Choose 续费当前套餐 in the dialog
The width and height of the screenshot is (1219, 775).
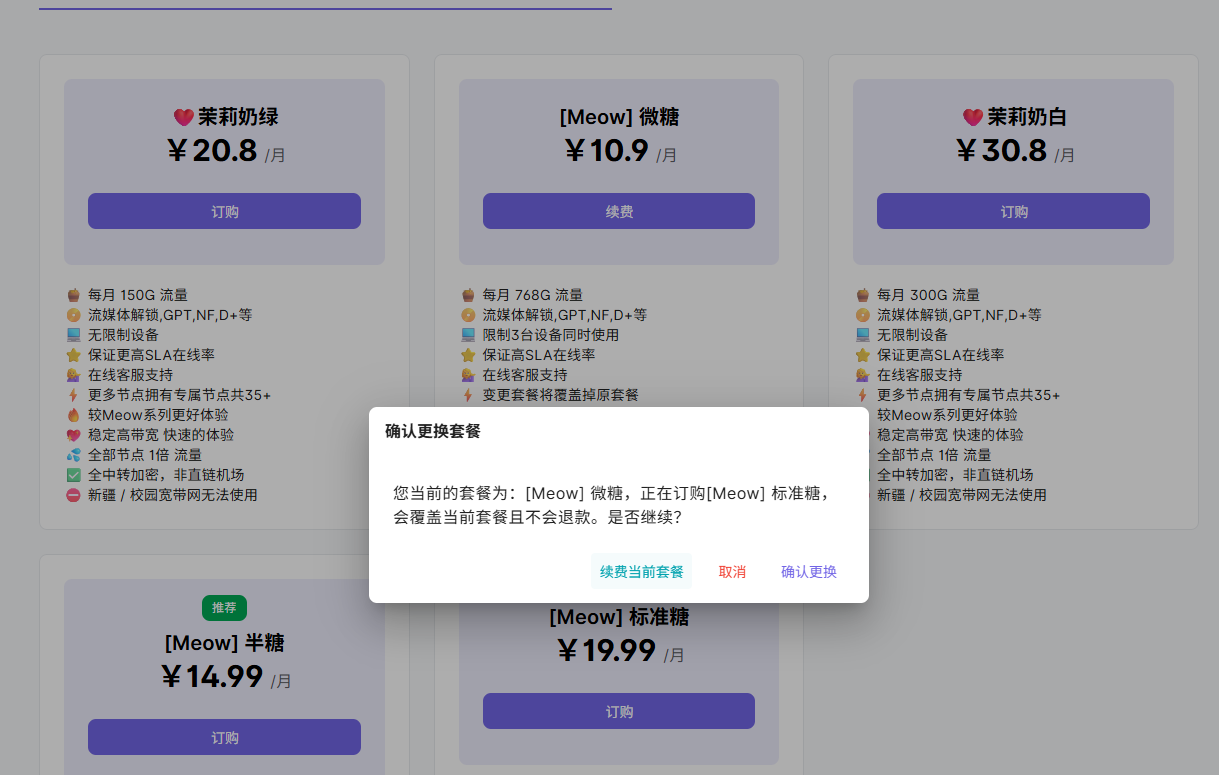pos(641,572)
